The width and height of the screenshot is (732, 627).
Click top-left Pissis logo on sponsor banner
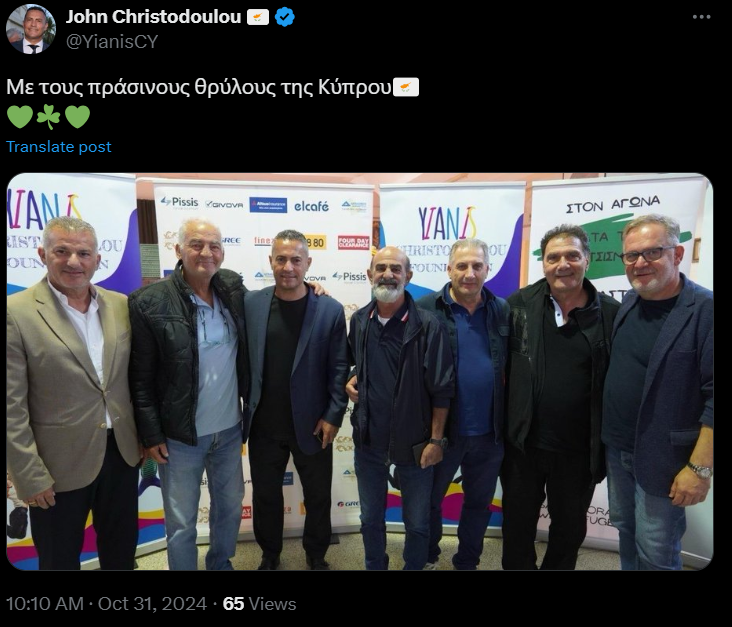[x=179, y=202]
